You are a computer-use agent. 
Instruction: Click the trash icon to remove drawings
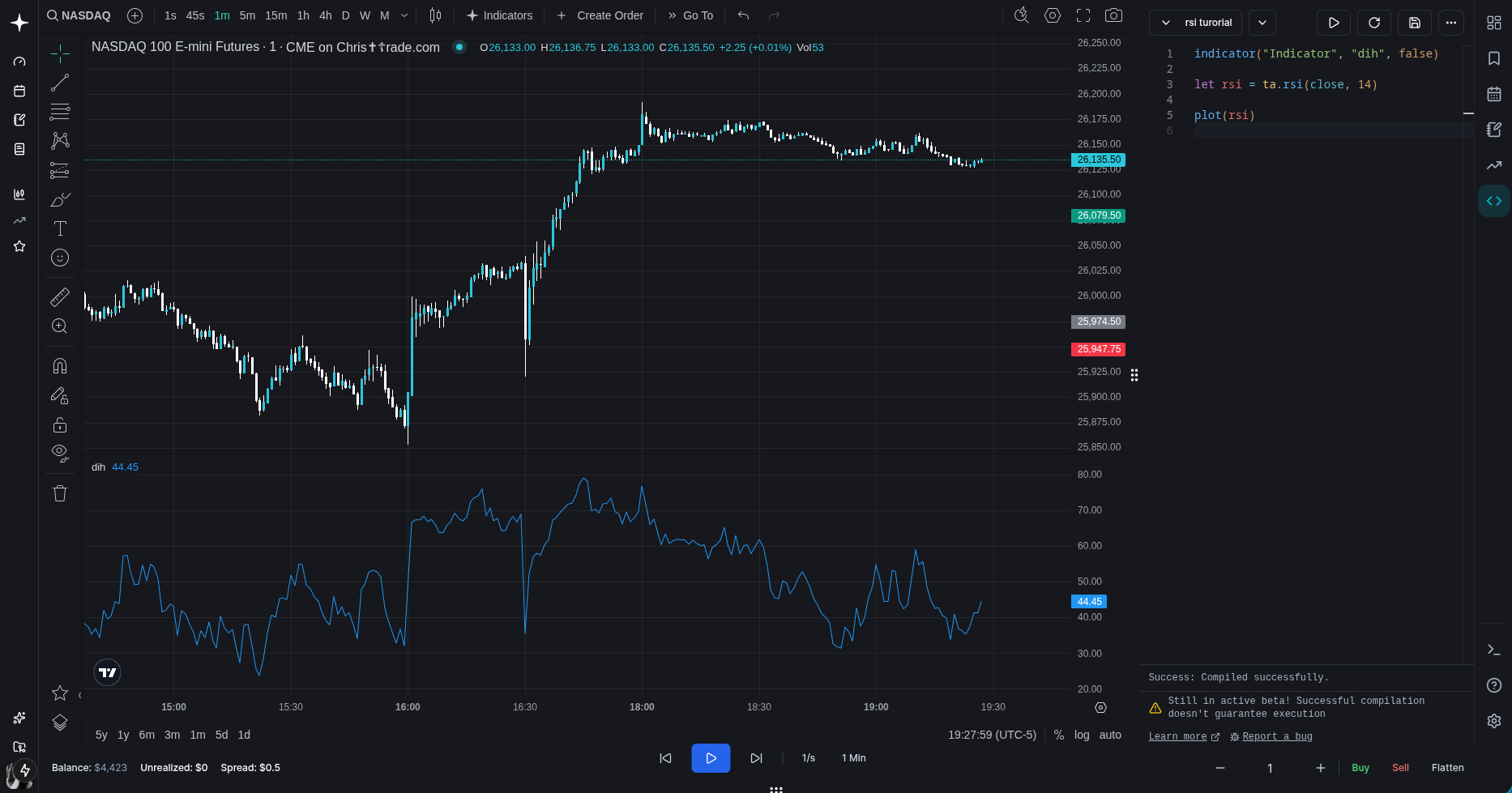(x=60, y=493)
